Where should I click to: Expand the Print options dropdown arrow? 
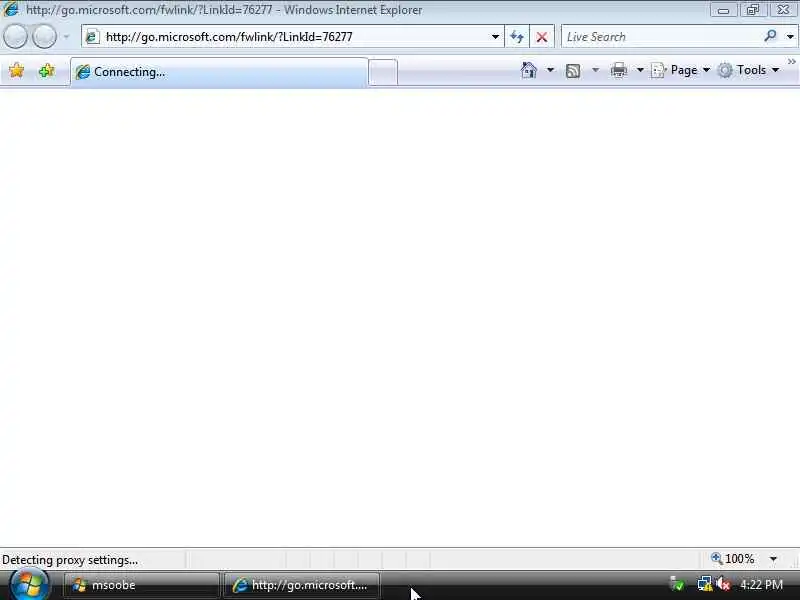pos(640,70)
